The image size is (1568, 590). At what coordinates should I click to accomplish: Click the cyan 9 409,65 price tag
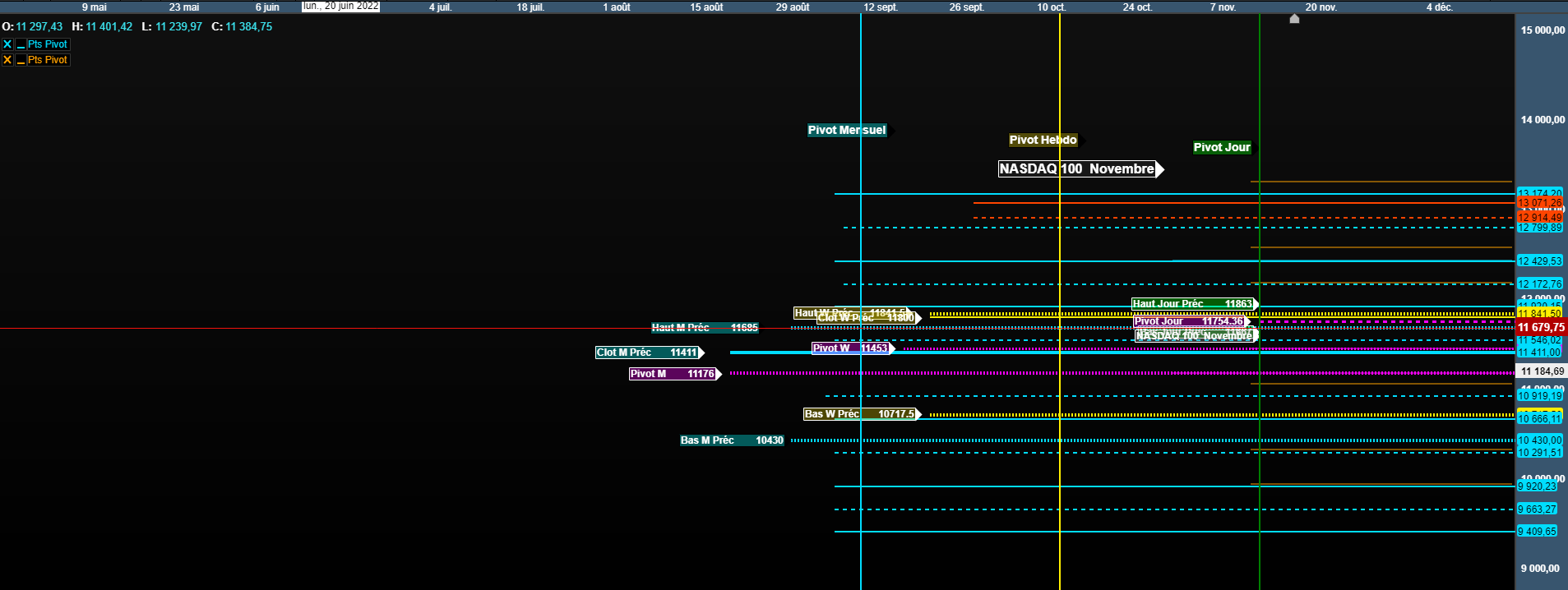(x=1537, y=532)
